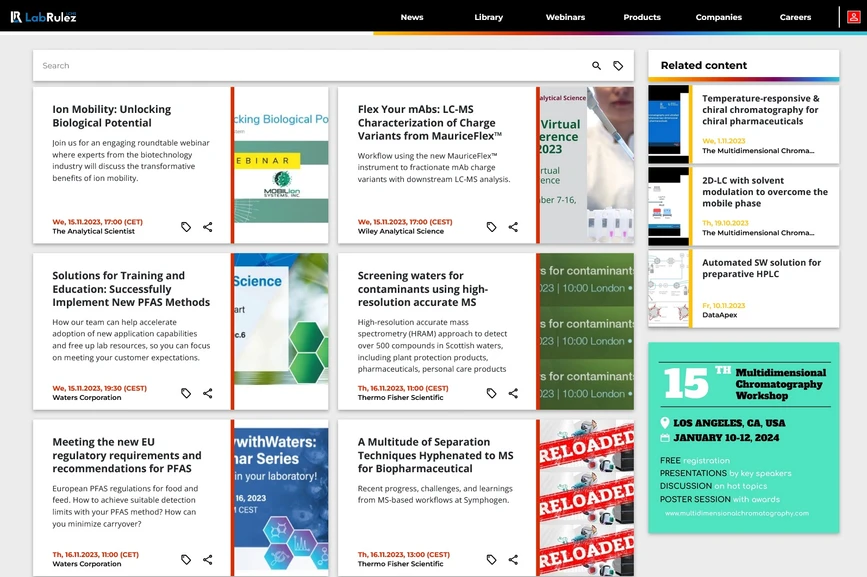Click Wiley Analytical Science organizer name

tap(400, 231)
